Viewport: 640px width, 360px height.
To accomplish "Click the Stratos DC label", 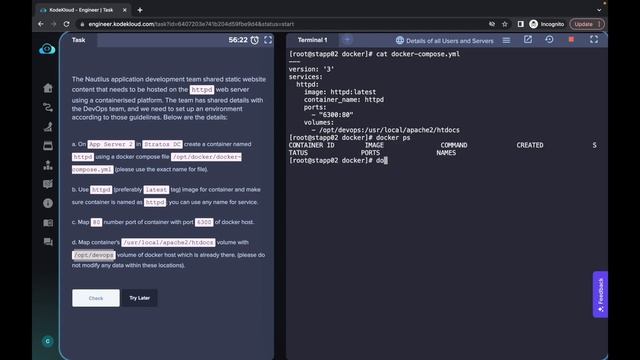I will pyautogui.click(x=162, y=144).
